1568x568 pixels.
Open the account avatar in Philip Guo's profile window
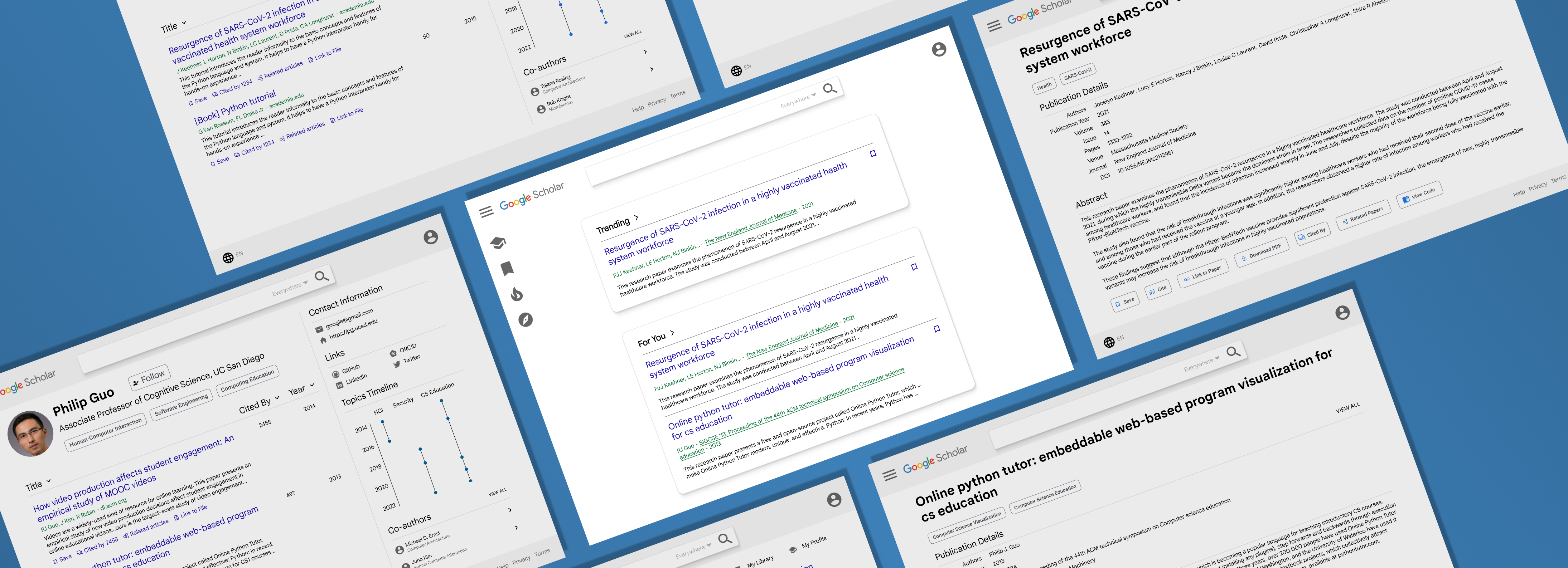[430, 237]
